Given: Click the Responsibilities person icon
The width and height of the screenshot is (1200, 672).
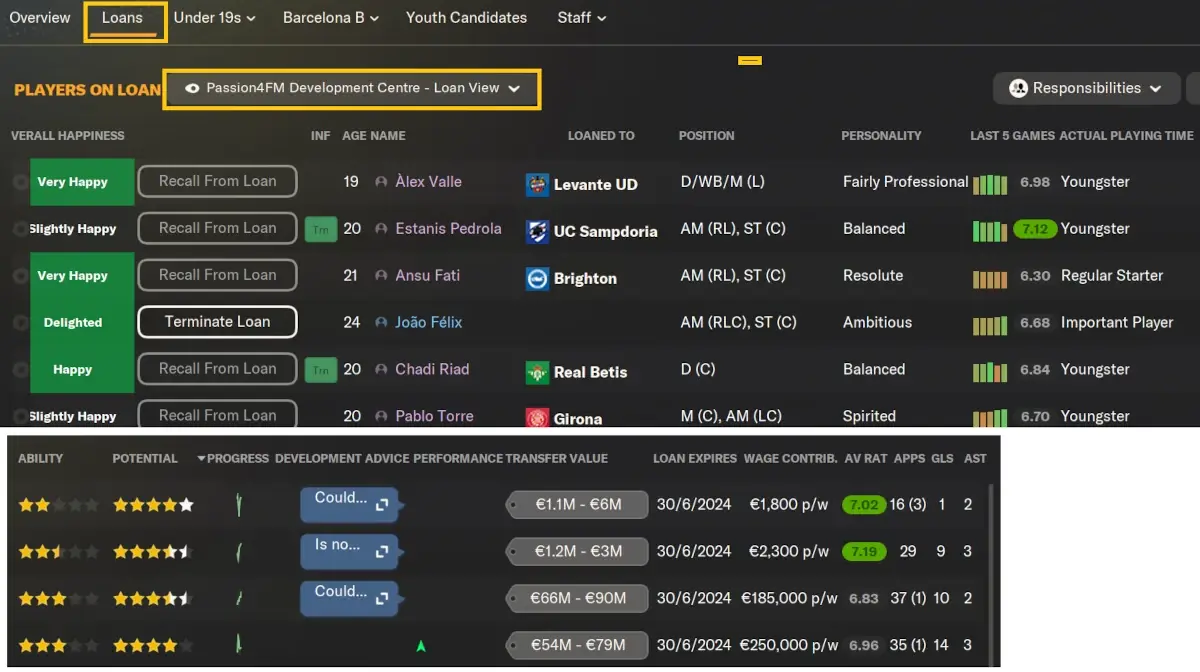Looking at the screenshot, I should pos(1019,88).
